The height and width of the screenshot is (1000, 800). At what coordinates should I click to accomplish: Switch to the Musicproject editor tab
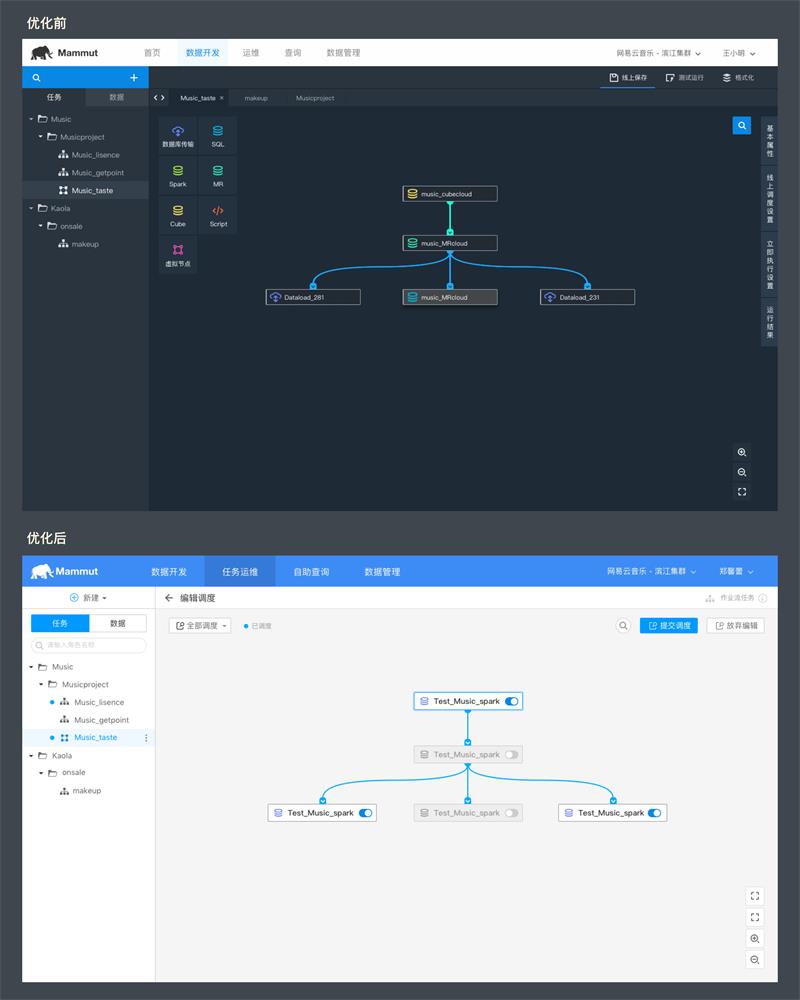pos(315,98)
